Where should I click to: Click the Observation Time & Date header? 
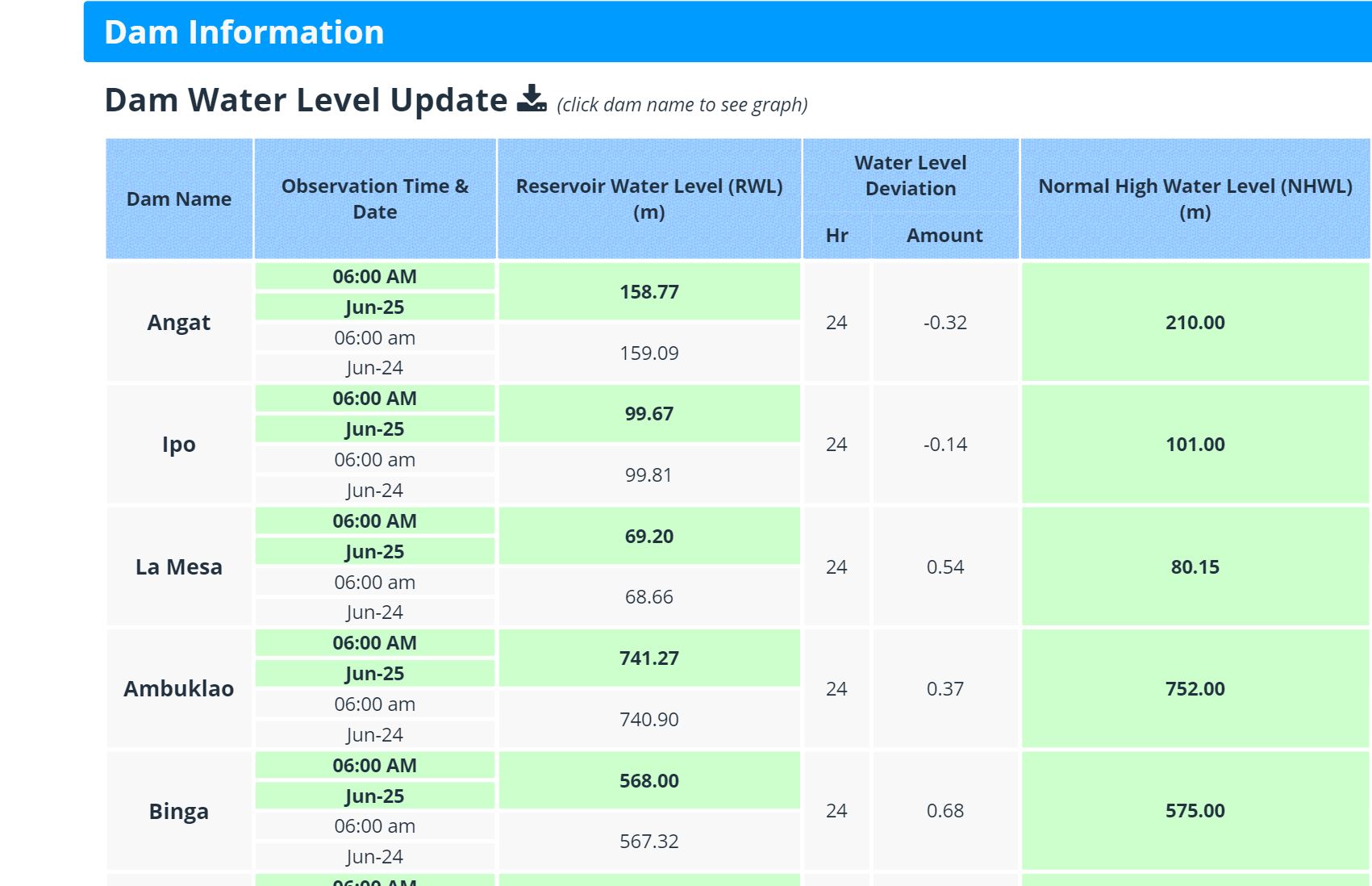point(374,199)
